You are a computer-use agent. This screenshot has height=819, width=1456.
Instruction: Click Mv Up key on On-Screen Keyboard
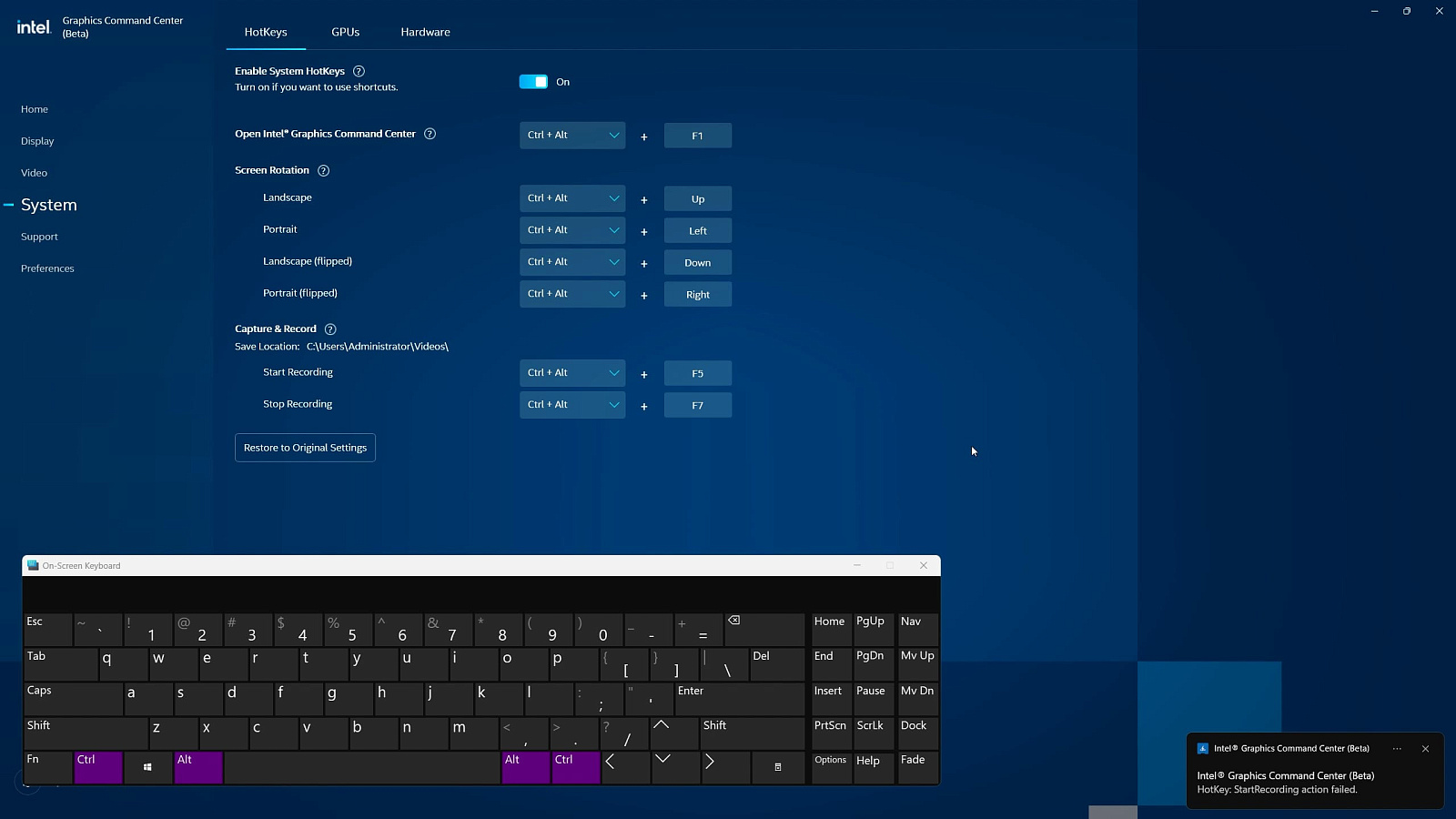coord(917,663)
